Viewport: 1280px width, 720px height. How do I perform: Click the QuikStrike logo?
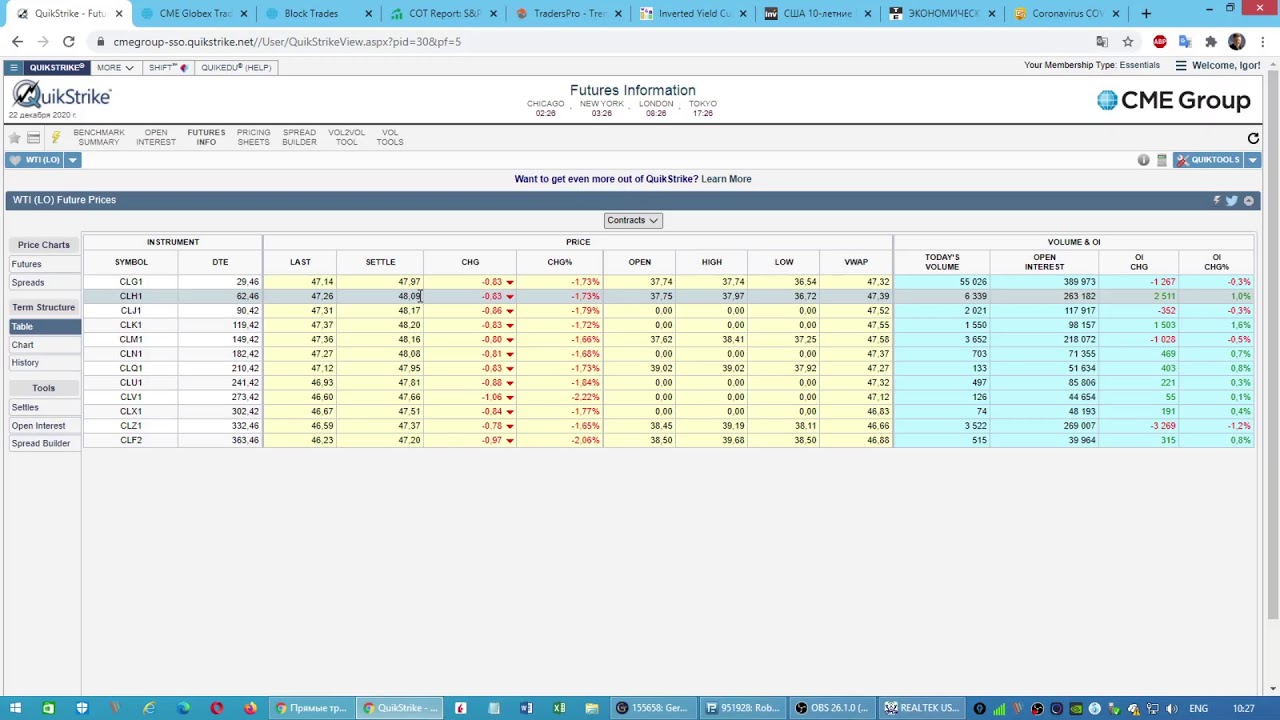(x=61, y=96)
